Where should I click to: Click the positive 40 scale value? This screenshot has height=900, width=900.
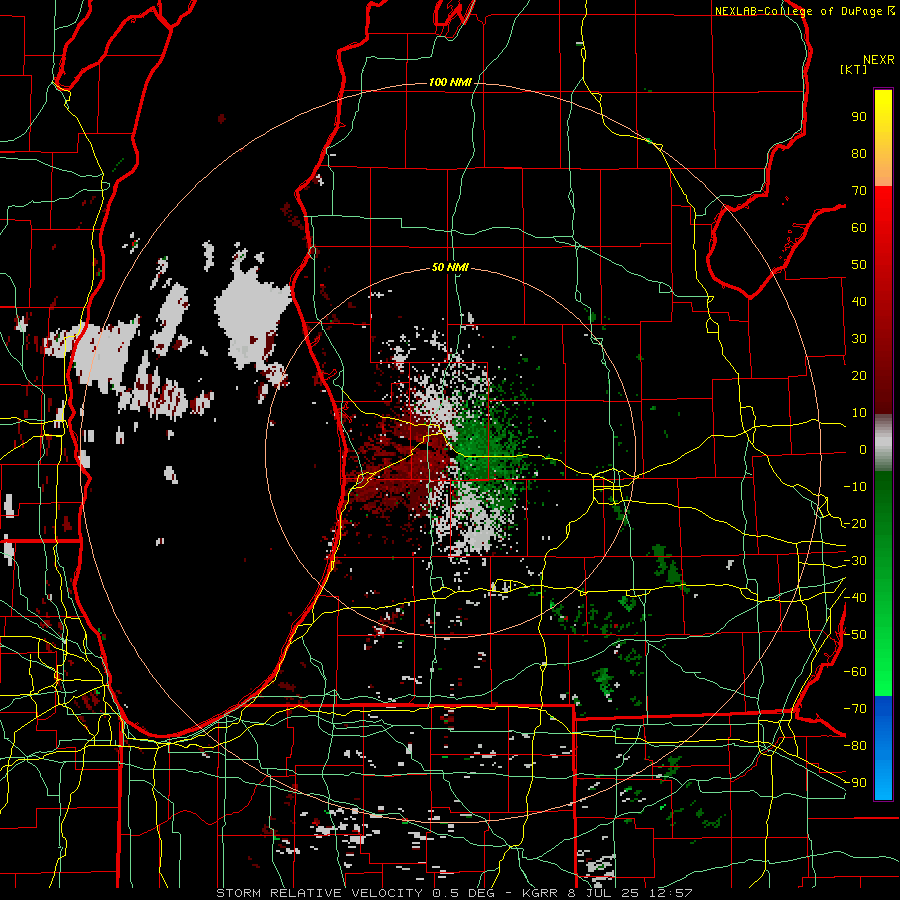[x=859, y=301]
